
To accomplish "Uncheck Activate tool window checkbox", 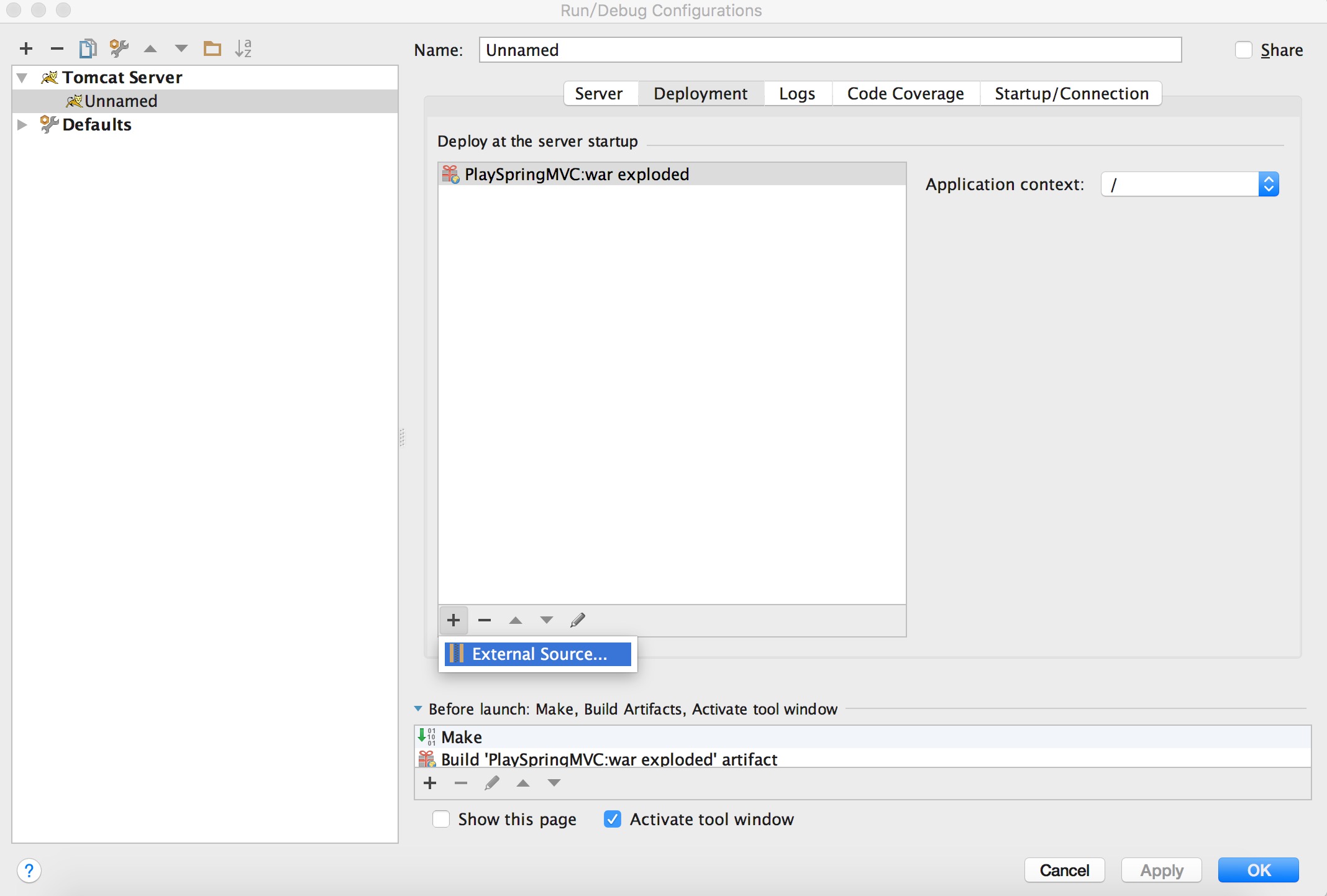I will pos(613,819).
